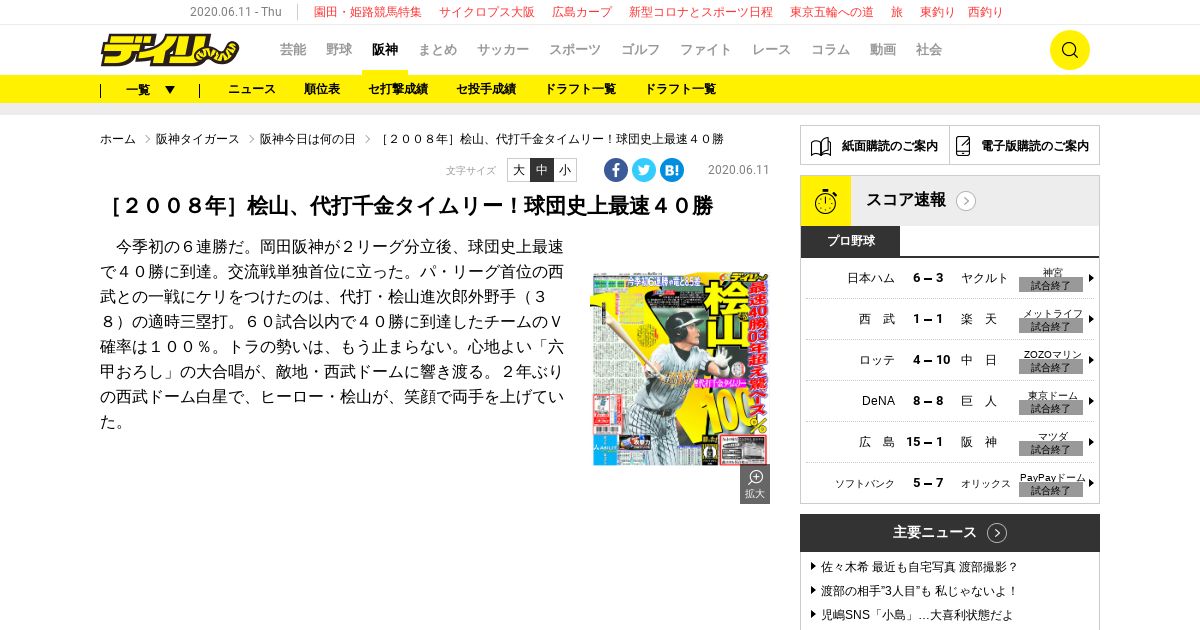Image resolution: width=1200 pixels, height=630 pixels.
Task: Open 日本ハム vs ヤクルト game details arrow
Action: pyautogui.click(x=1091, y=278)
